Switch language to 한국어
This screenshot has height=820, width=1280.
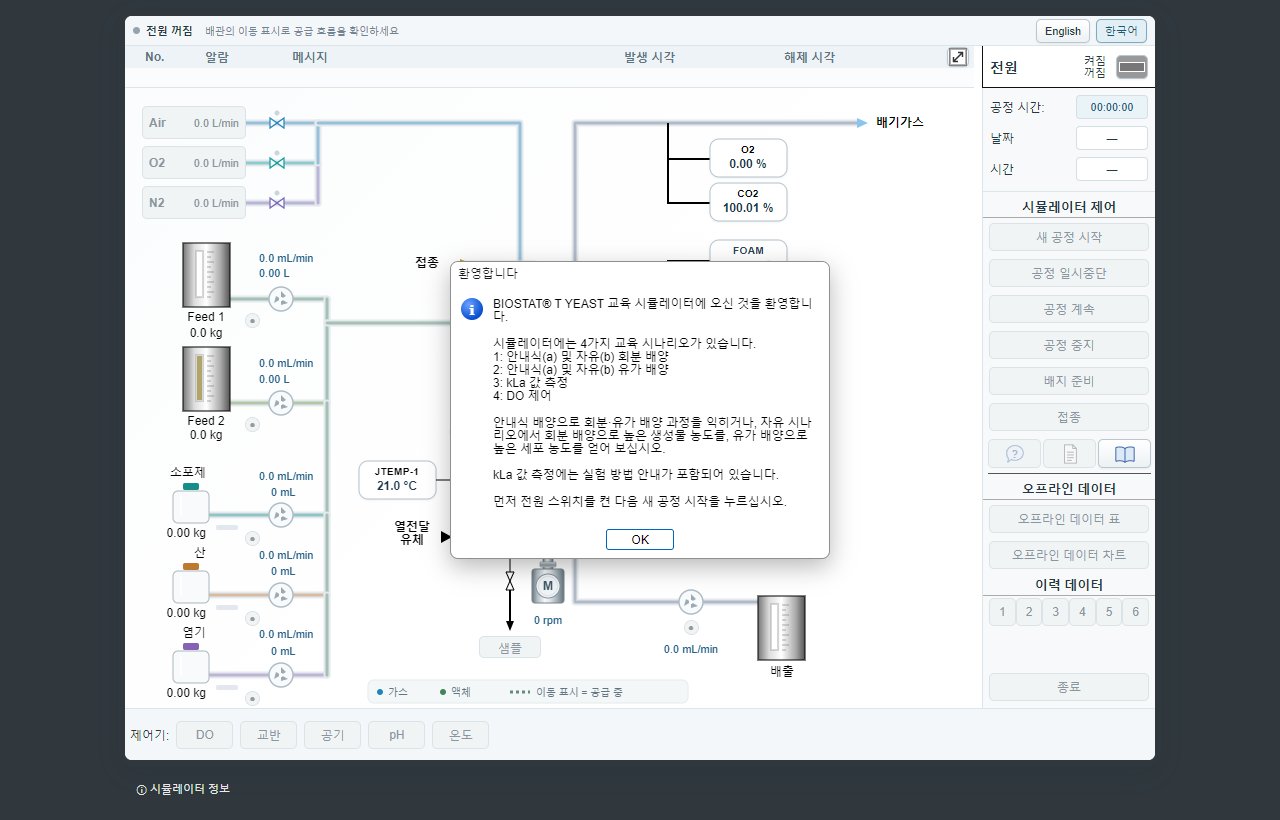1121,31
